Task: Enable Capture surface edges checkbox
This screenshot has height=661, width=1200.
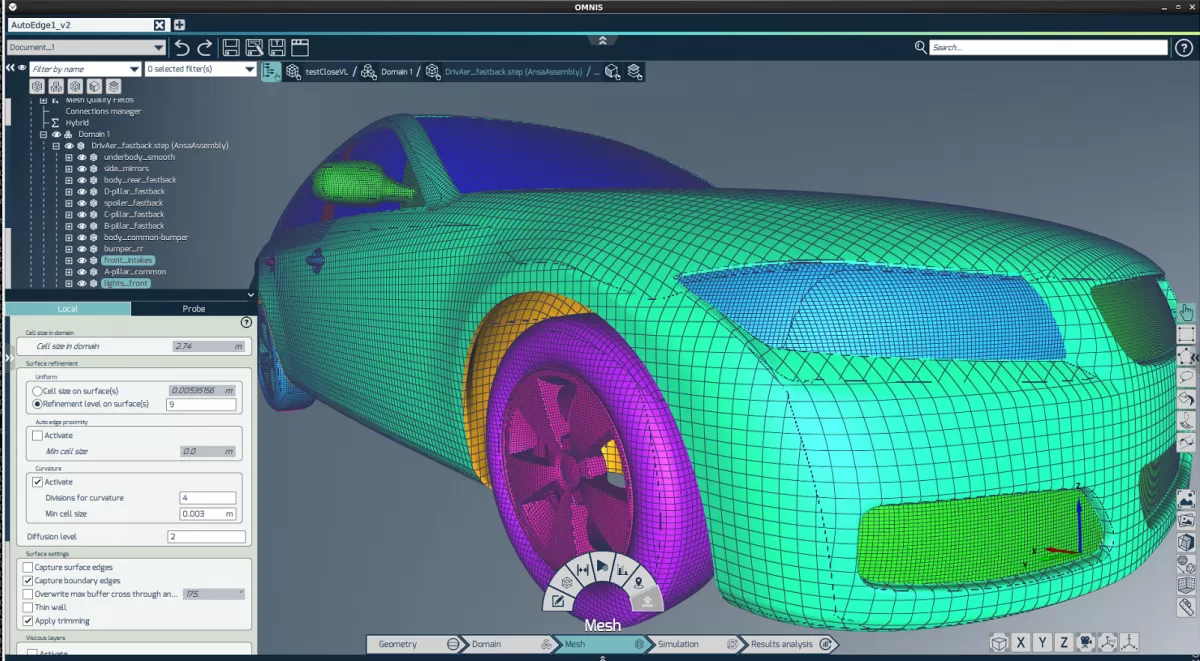Action: (x=28, y=567)
